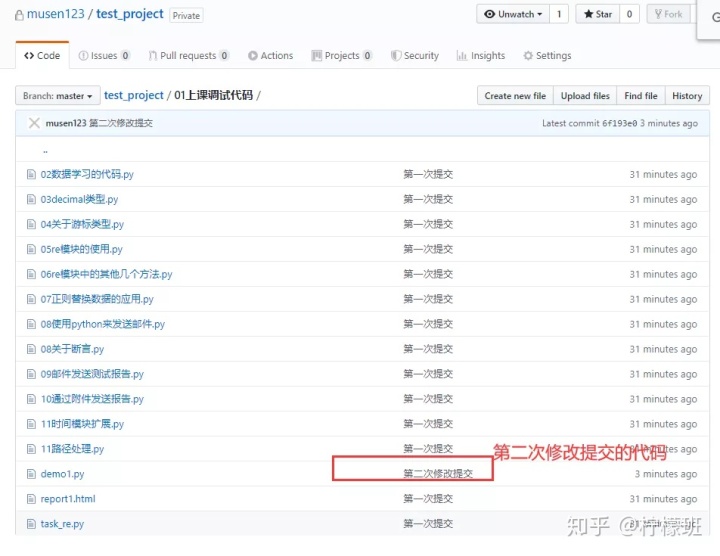Click file icon beside 08使用python来发送邮件.py
The width and height of the screenshot is (720, 556).
point(31,324)
